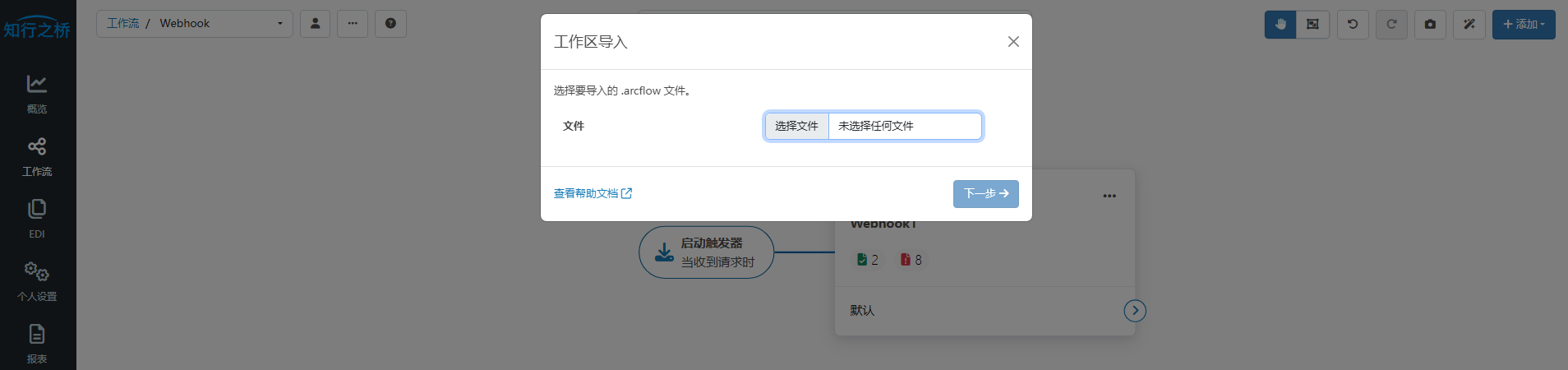Screen dimensions: 1568x370
Task: Open the EDI section in sidebar
Action: [x=37, y=219]
